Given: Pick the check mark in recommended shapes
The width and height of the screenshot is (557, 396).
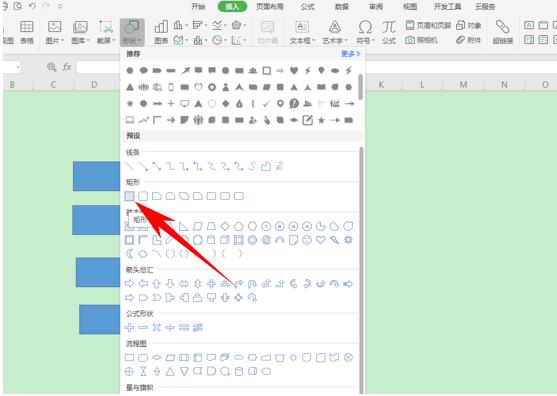Looking at the screenshot, I should pyautogui.click(x=266, y=103).
